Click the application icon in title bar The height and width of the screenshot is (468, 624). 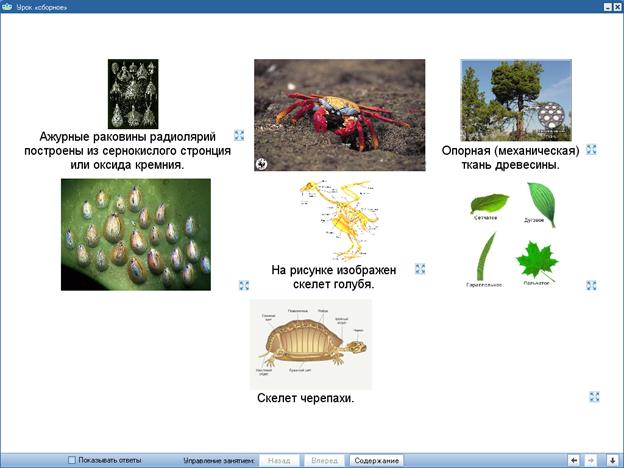coord(7,6)
